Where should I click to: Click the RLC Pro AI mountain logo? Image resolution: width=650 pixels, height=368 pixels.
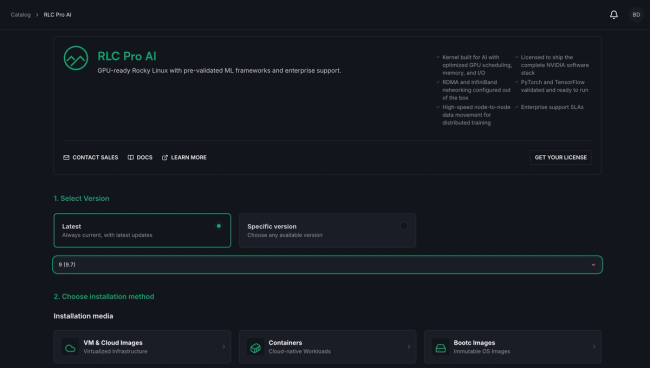coord(76,58)
